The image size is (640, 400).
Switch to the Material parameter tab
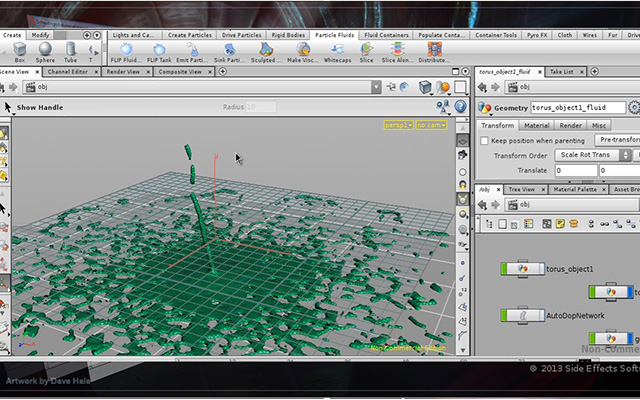coord(536,126)
